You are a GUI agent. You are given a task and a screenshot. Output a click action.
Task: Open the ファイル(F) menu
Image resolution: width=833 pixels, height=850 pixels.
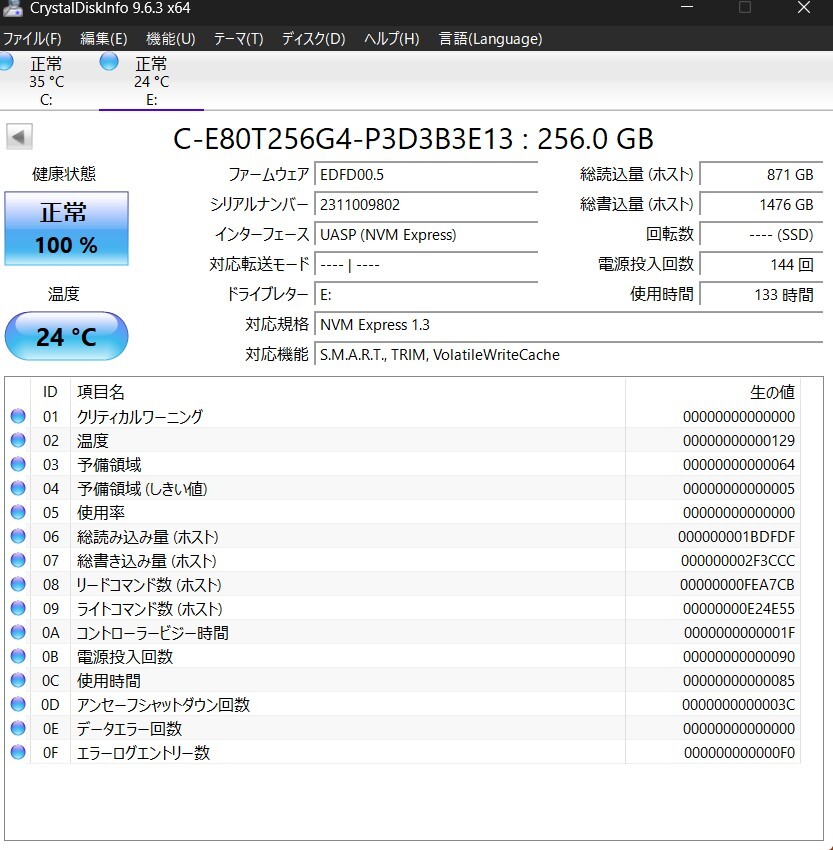pos(32,39)
